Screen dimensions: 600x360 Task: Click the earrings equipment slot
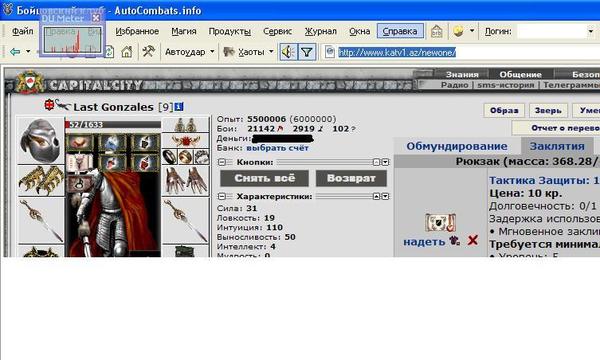coord(186,125)
